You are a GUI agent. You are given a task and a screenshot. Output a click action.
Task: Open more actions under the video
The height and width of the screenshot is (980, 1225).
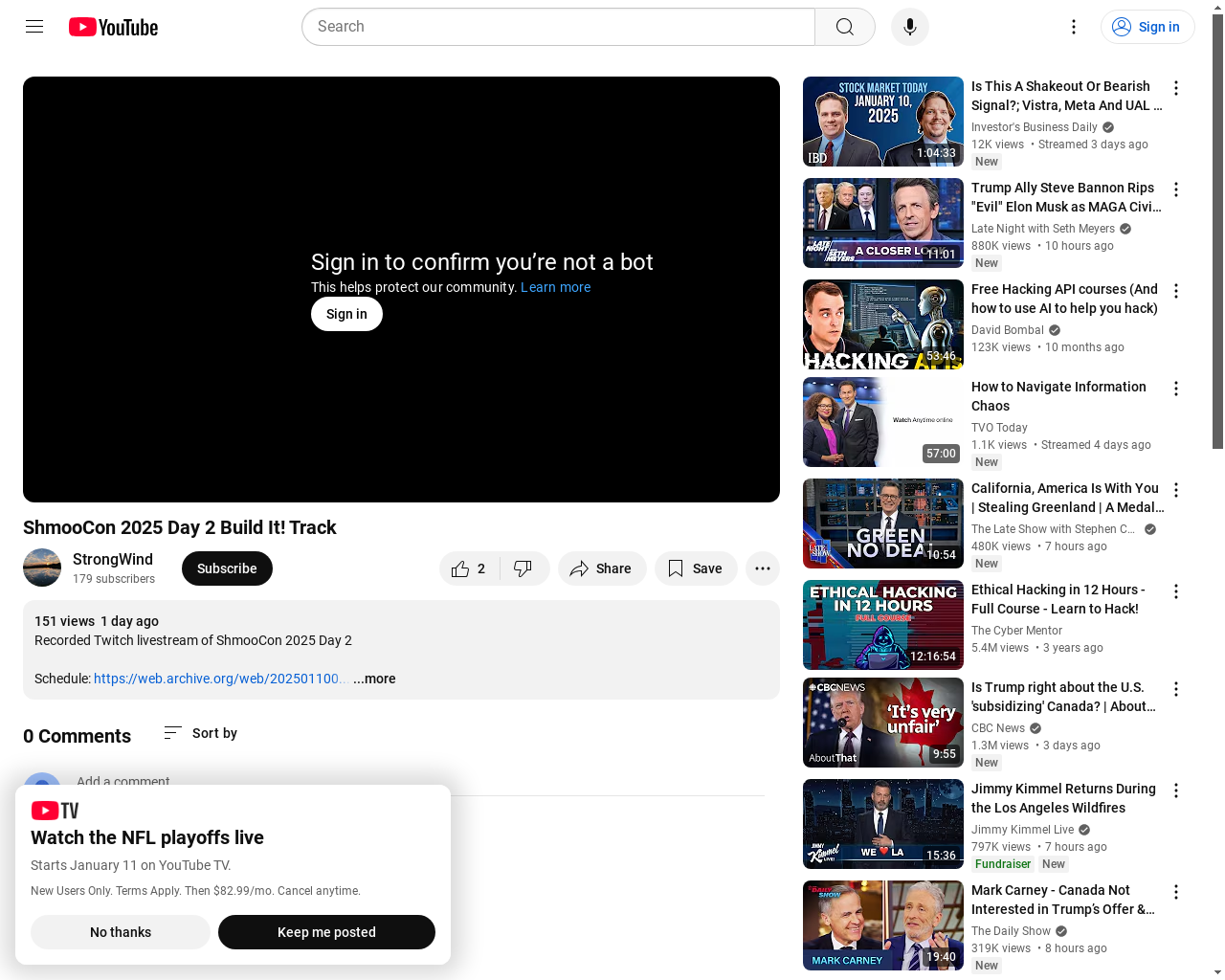coord(763,568)
